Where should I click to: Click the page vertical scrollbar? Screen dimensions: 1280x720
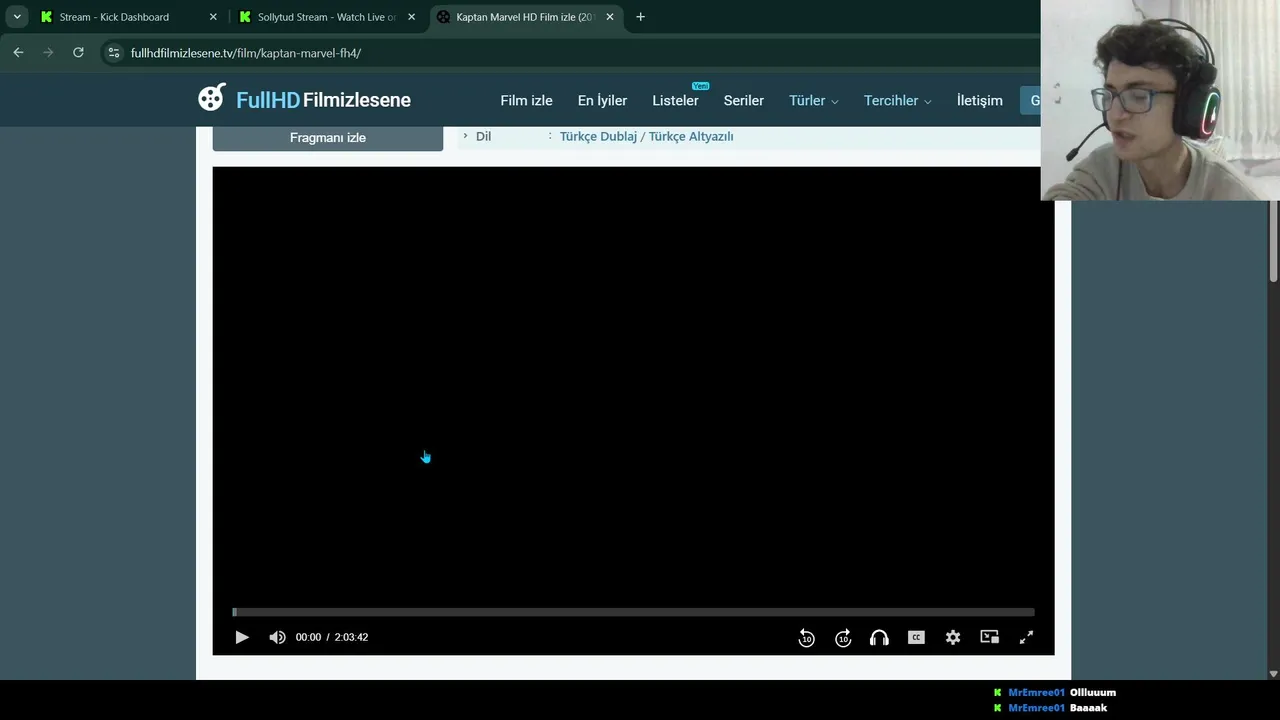point(1273,240)
